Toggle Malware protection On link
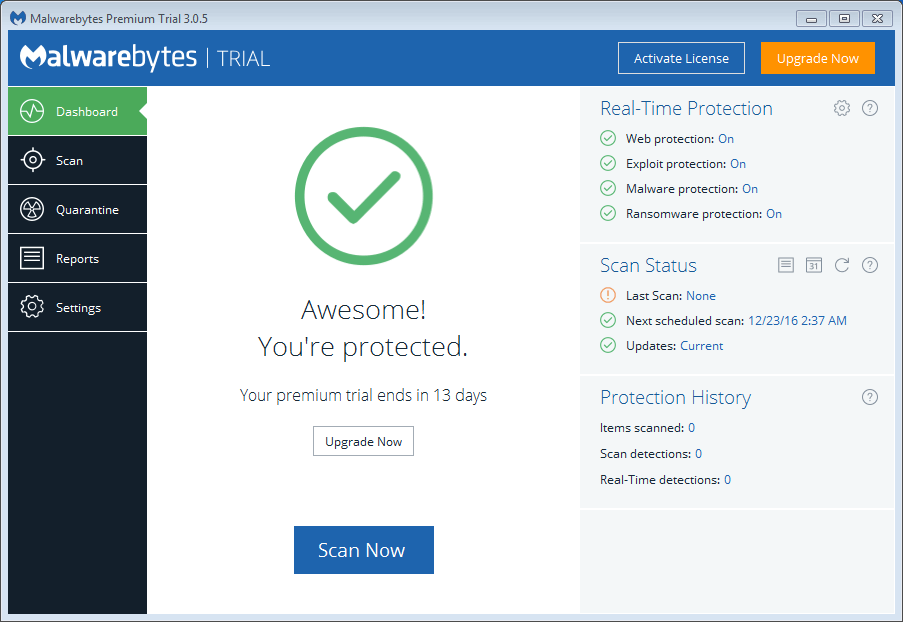 click(x=750, y=189)
